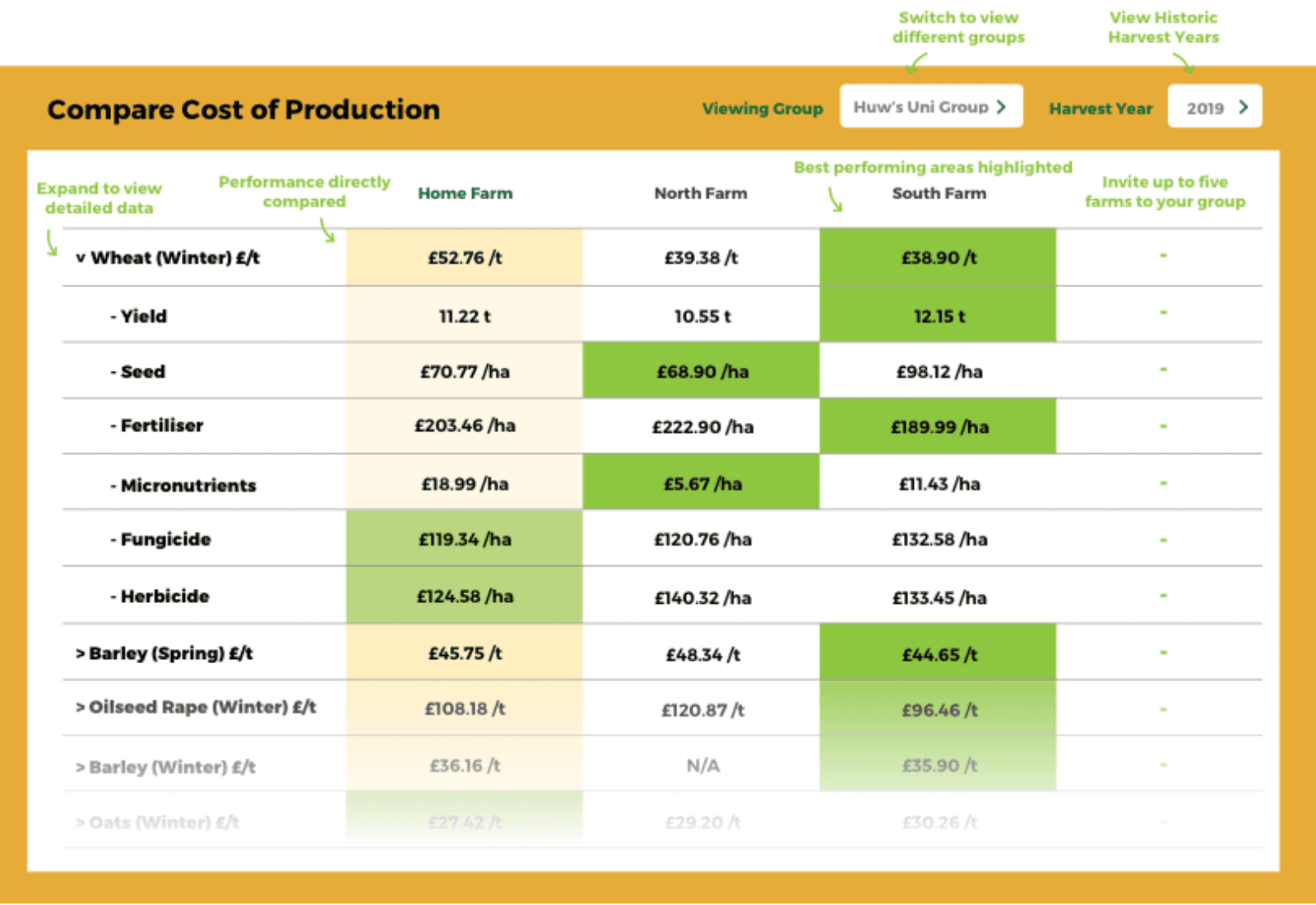Image resolution: width=1316 pixels, height=905 pixels.
Task: Open the Viewing Group dropdown
Action: coord(931,106)
